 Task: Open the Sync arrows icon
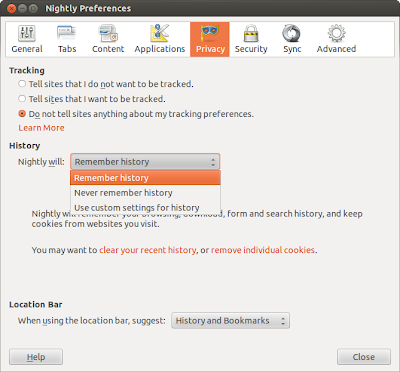coord(292,33)
